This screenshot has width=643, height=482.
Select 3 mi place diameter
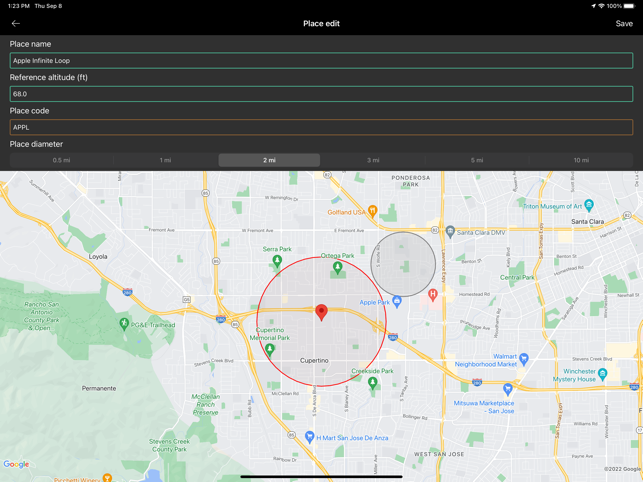pos(373,160)
